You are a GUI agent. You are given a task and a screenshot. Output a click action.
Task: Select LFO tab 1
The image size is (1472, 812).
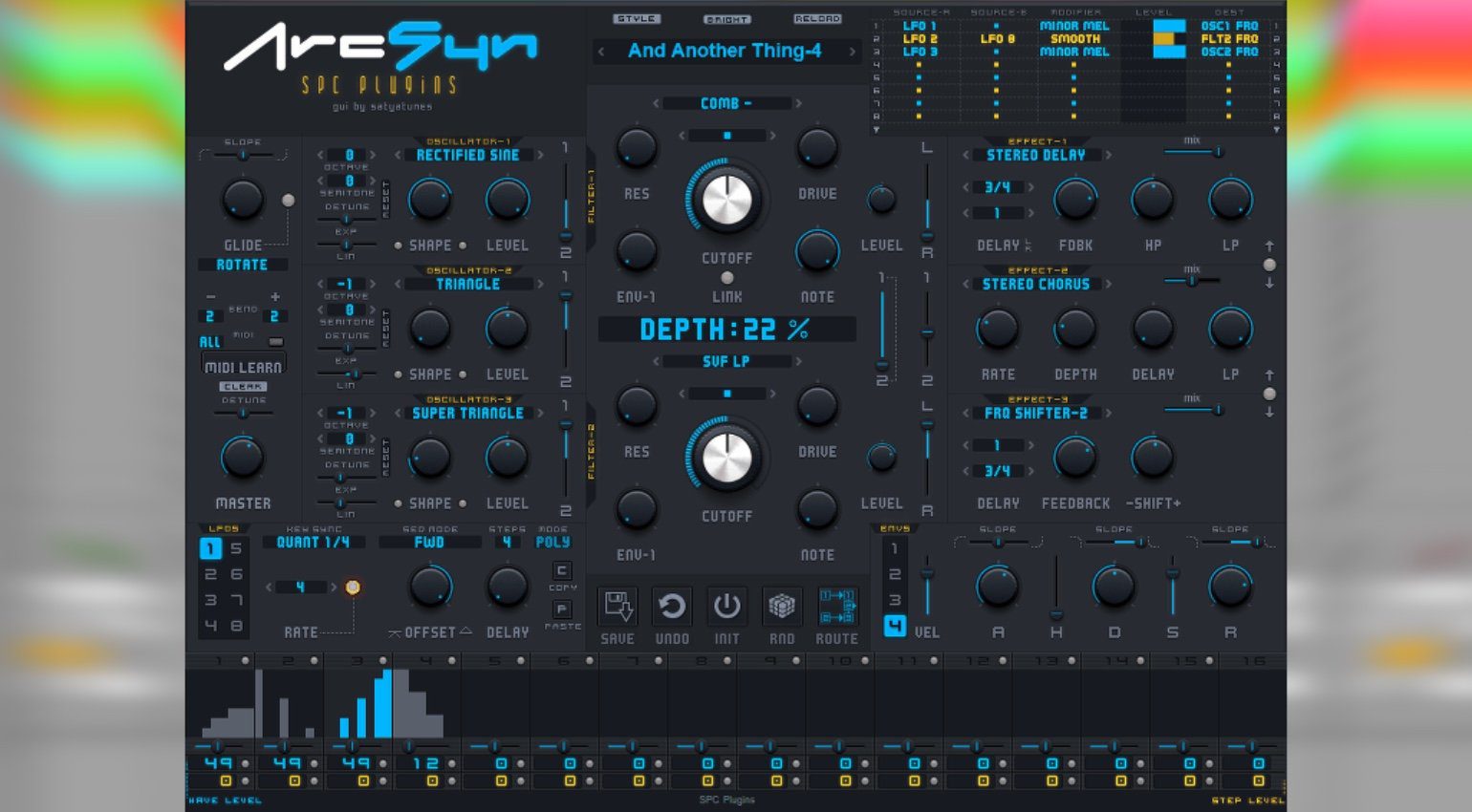click(210, 548)
